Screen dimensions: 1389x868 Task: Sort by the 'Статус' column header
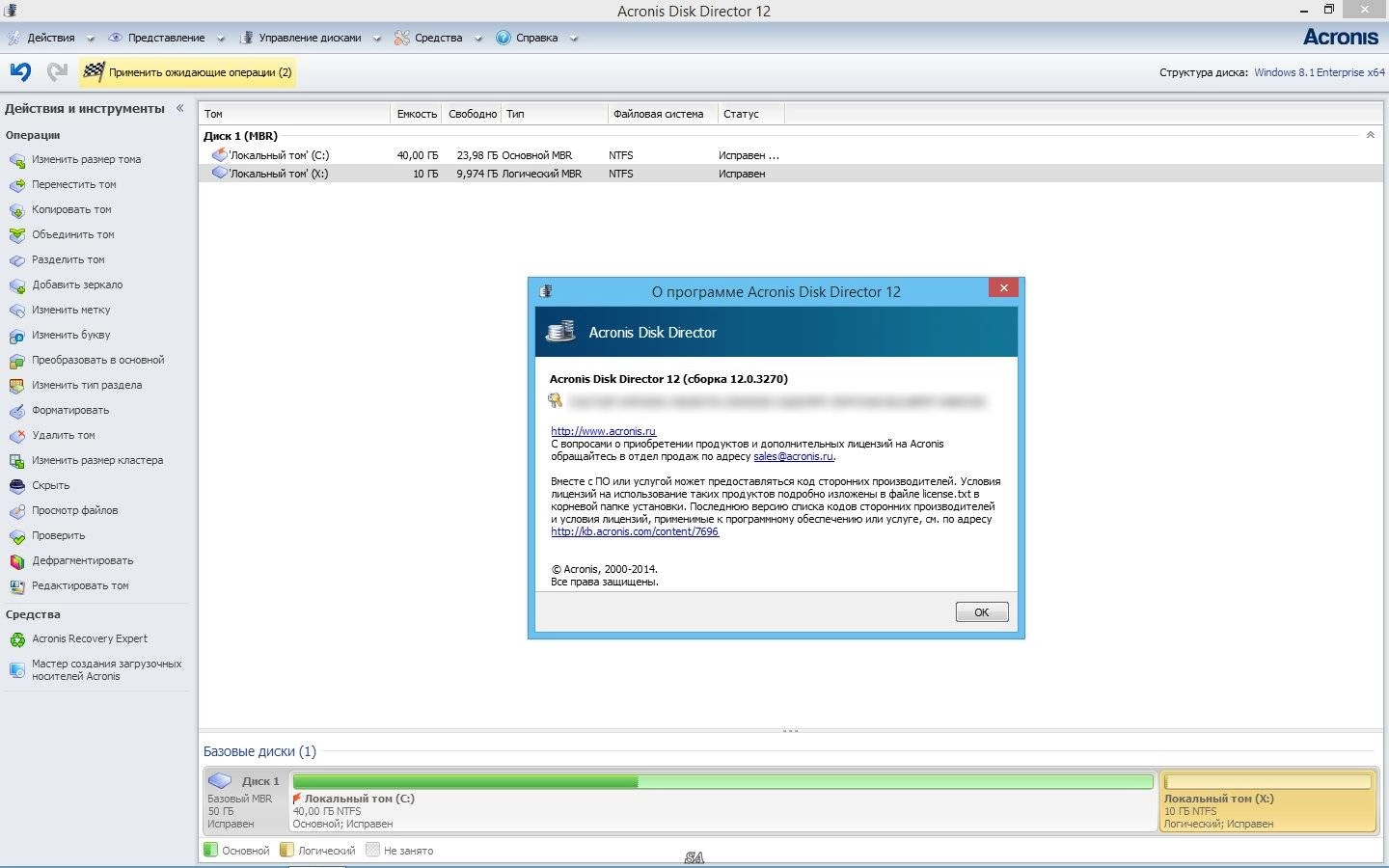click(751, 114)
